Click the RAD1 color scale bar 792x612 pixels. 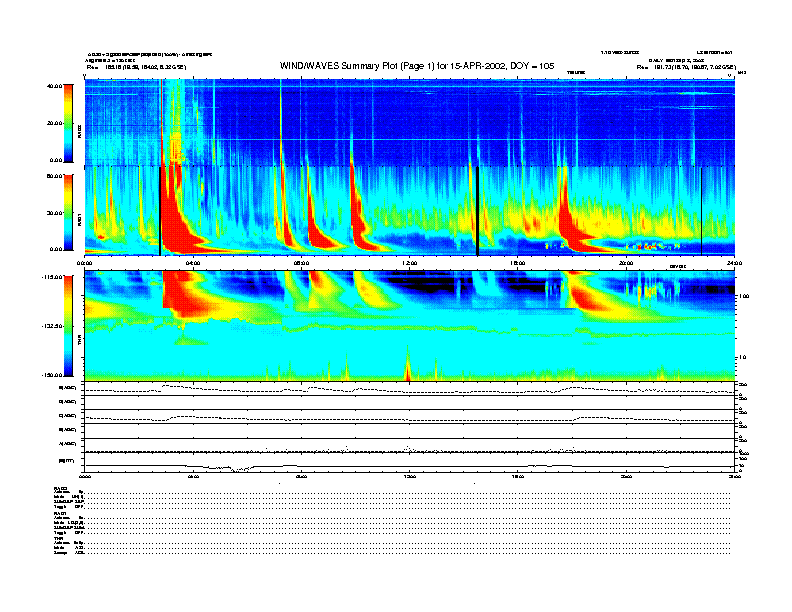68,212
